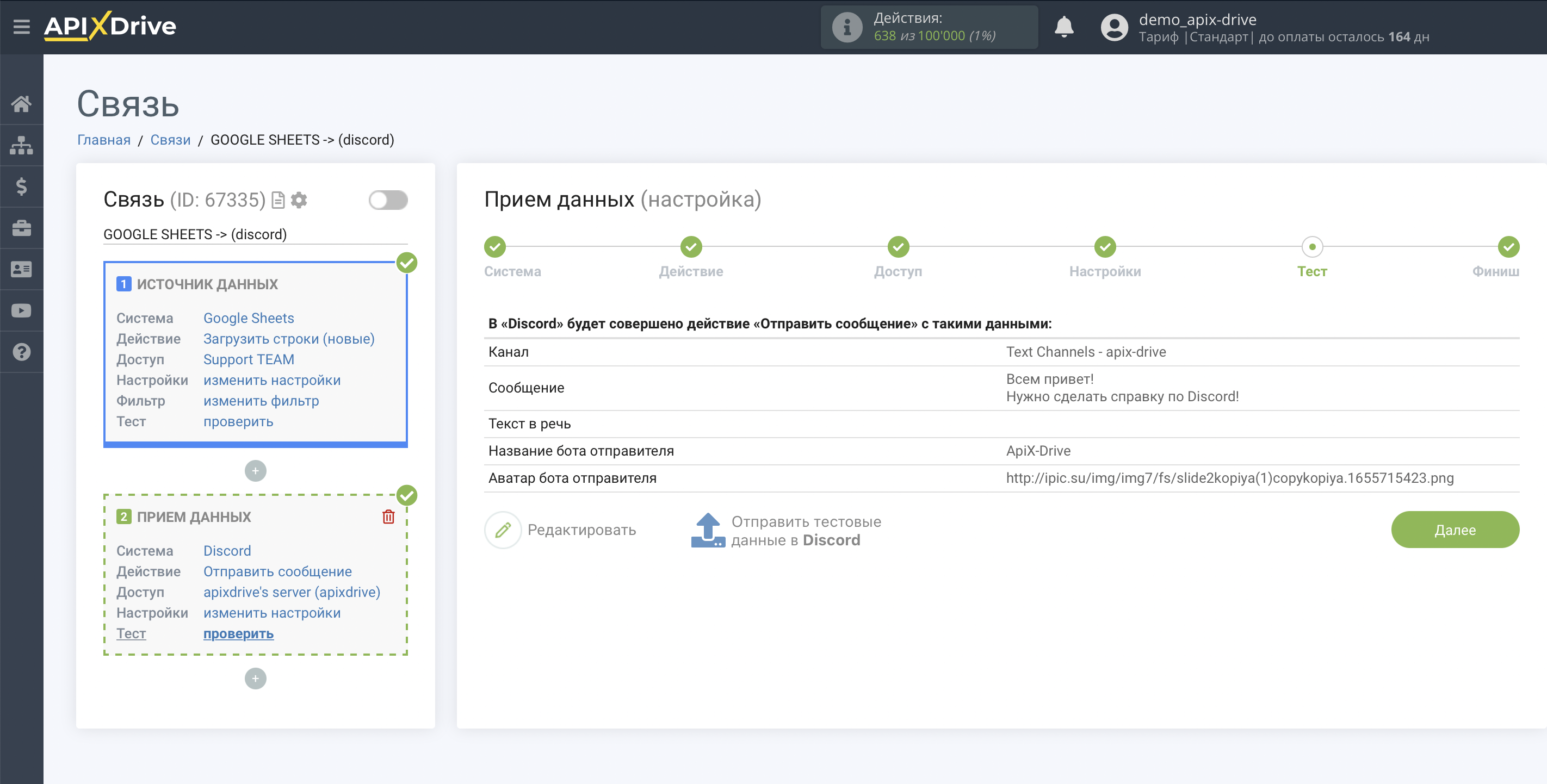This screenshot has width=1547, height=784.
Task: Open the user profile avatar
Action: coord(1114,28)
